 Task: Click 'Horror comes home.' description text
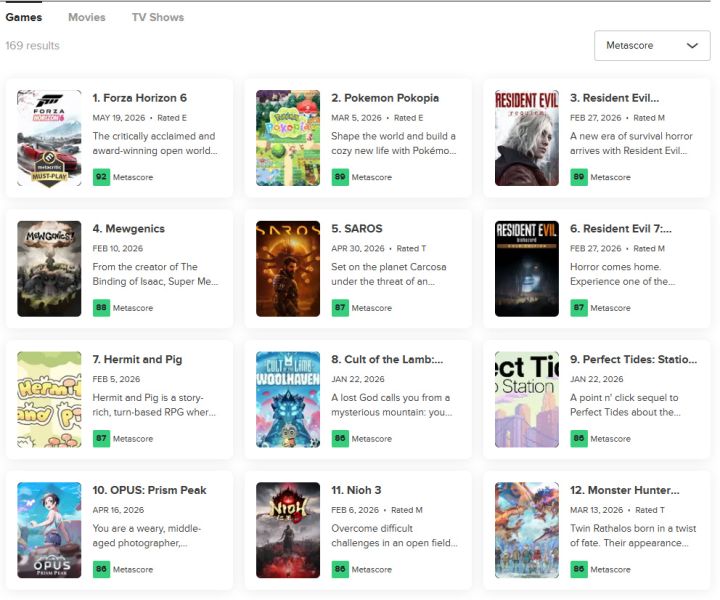pos(622,274)
